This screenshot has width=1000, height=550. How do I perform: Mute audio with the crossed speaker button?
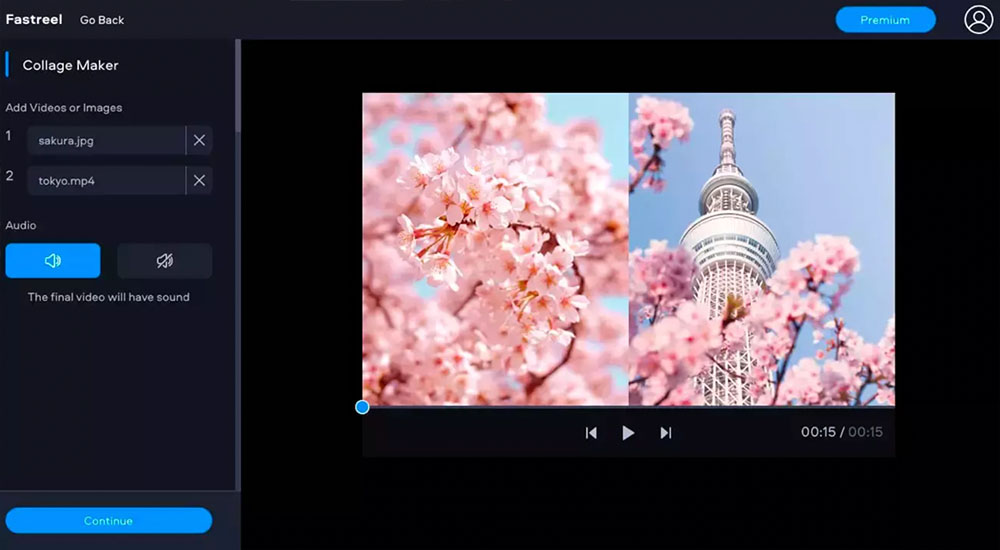[x=165, y=260]
